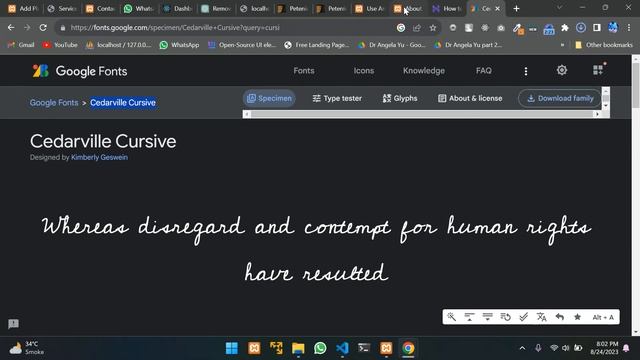Switch to the About browser tab

(408, 8)
